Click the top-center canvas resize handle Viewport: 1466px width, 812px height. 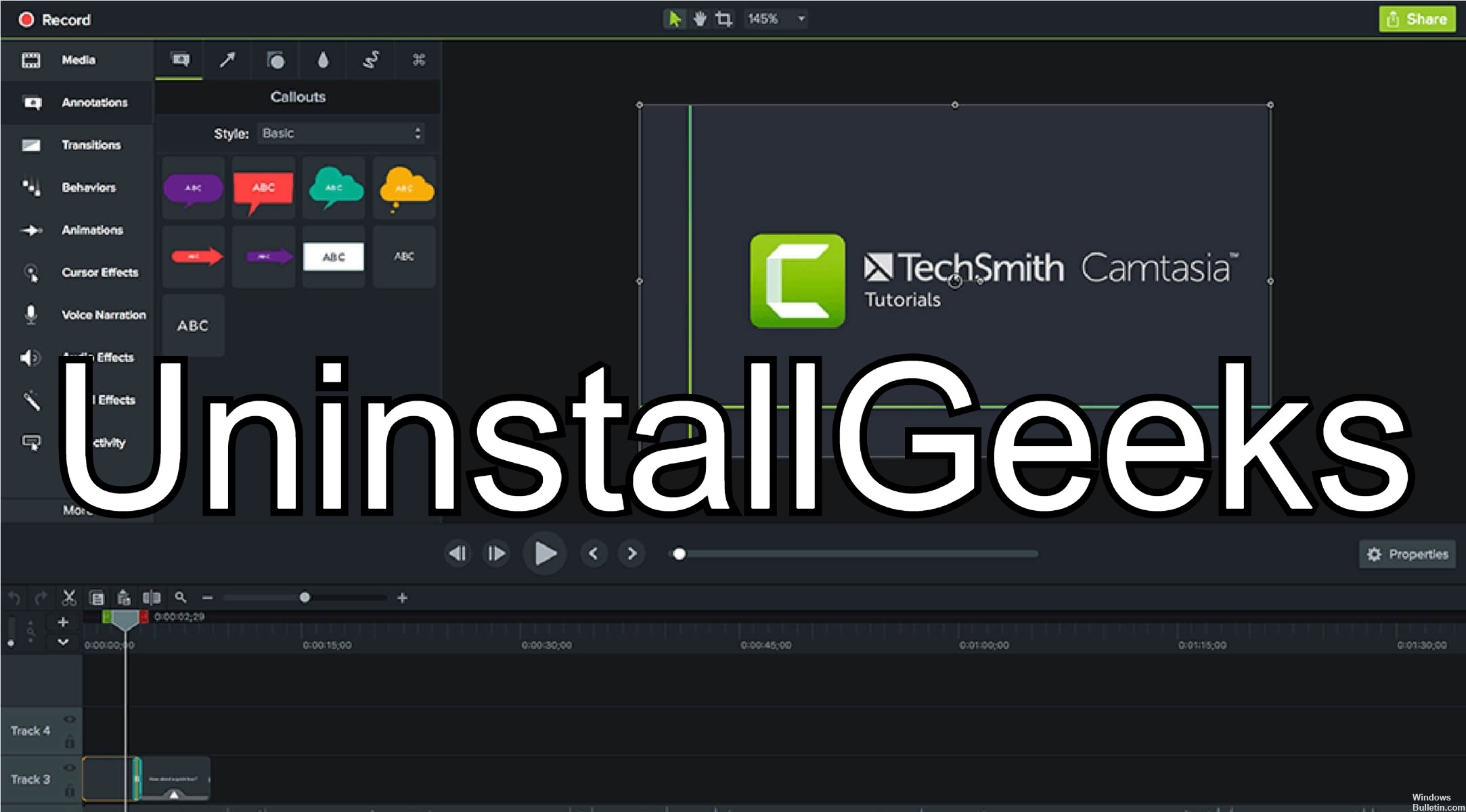click(955, 105)
